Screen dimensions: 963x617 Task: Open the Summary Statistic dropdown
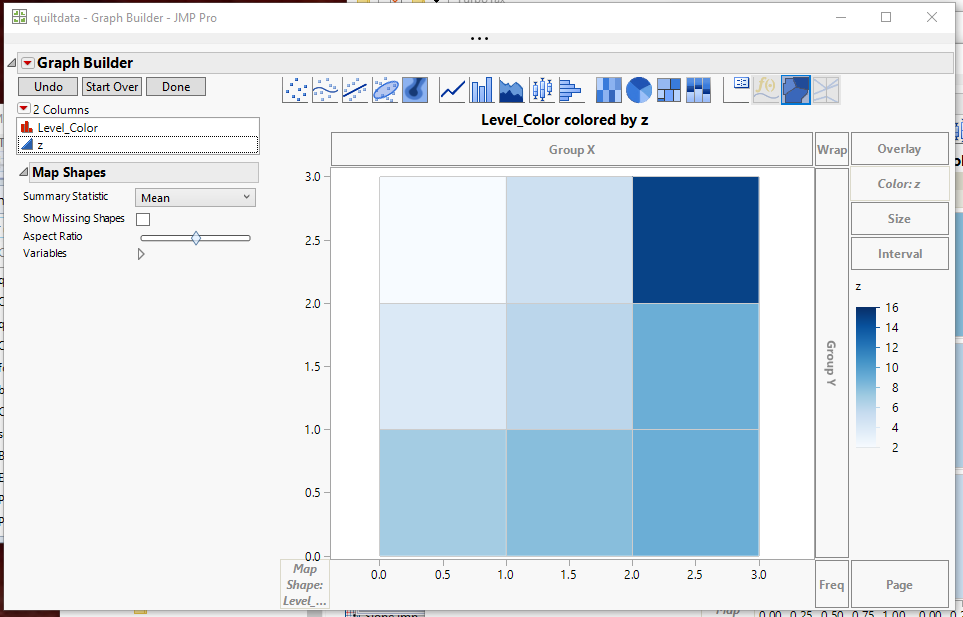click(x=195, y=198)
